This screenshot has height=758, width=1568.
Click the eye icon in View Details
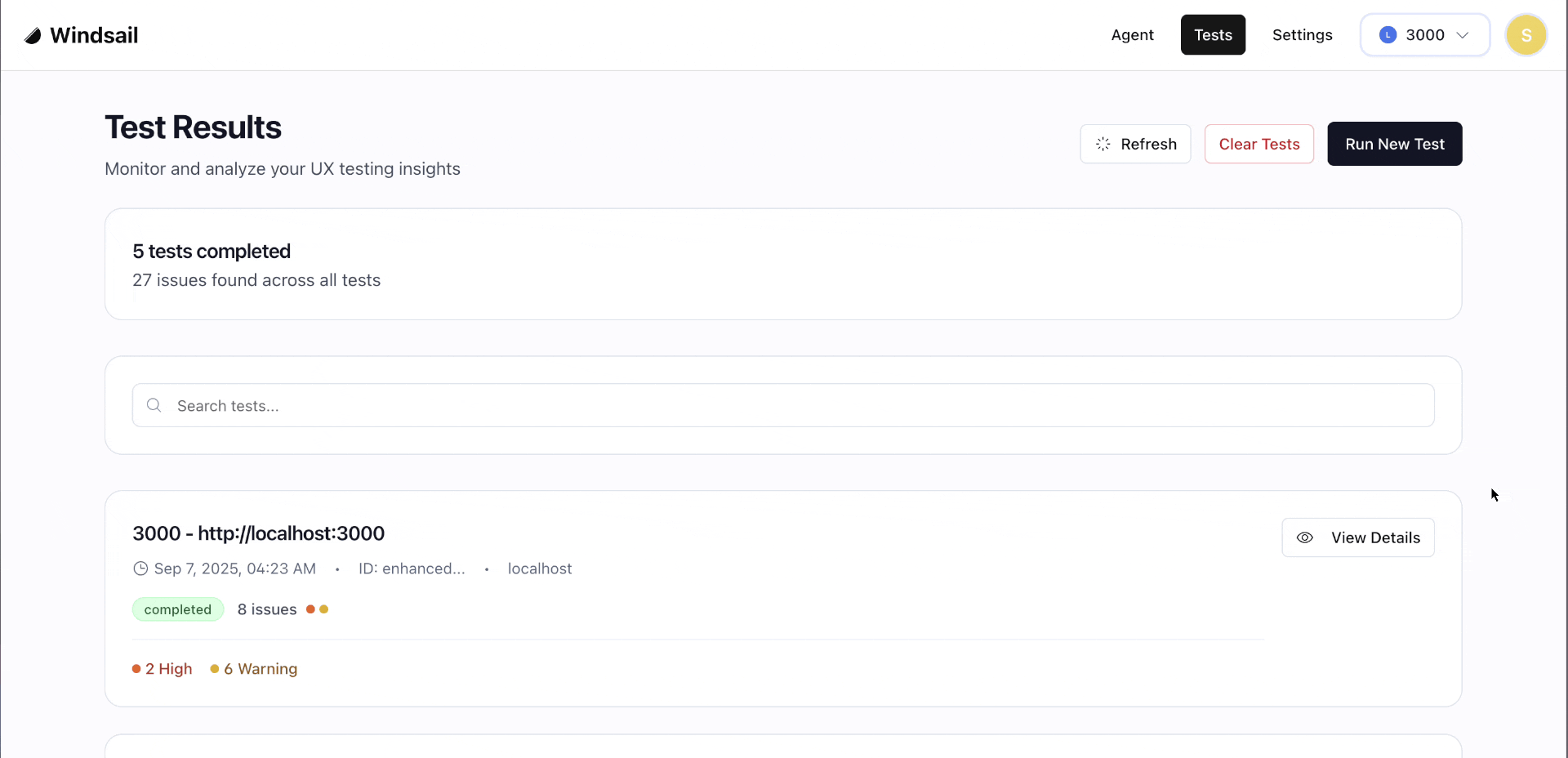pyautogui.click(x=1304, y=537)
